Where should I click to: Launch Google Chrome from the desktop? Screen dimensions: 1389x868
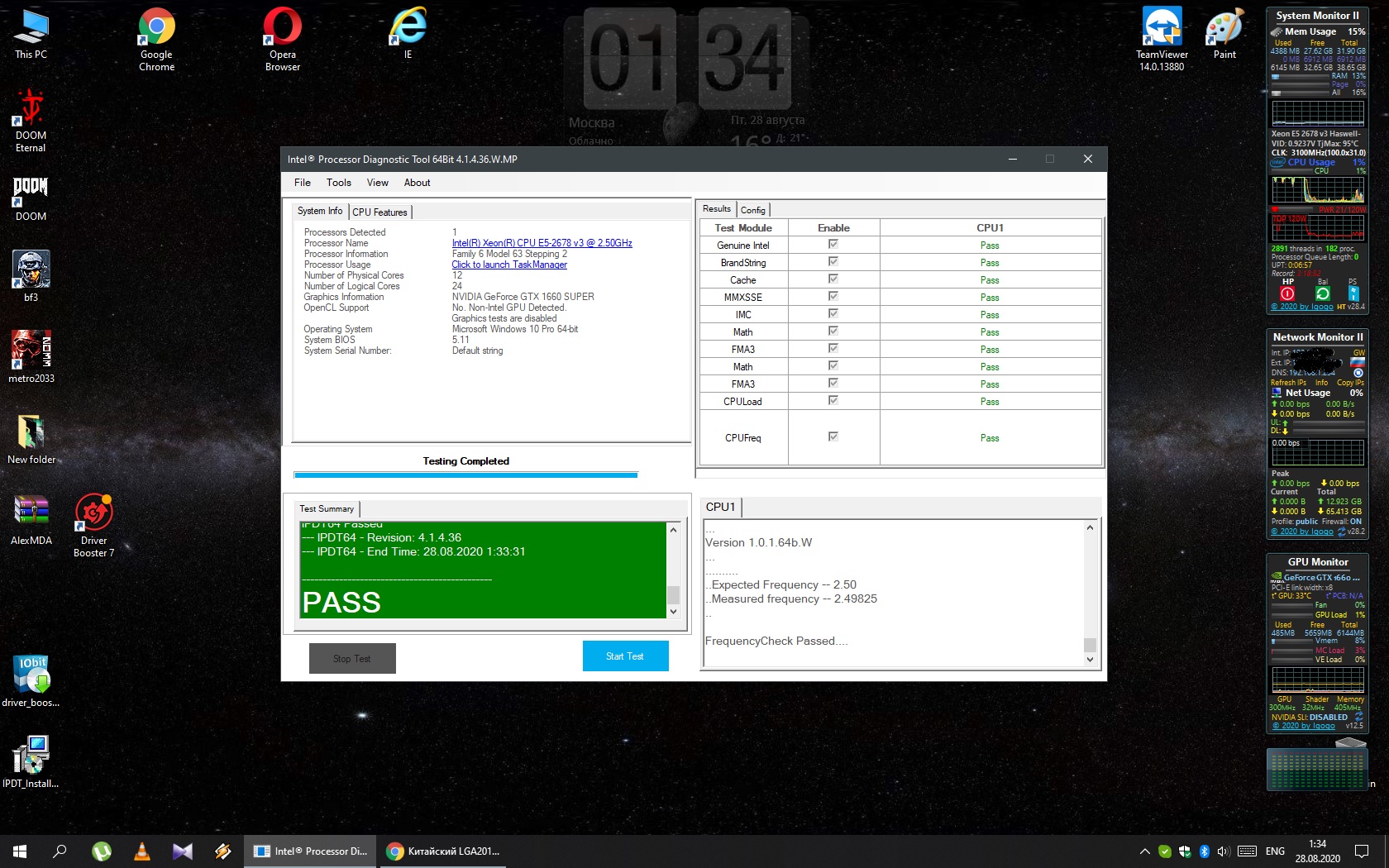coord(156,40)
